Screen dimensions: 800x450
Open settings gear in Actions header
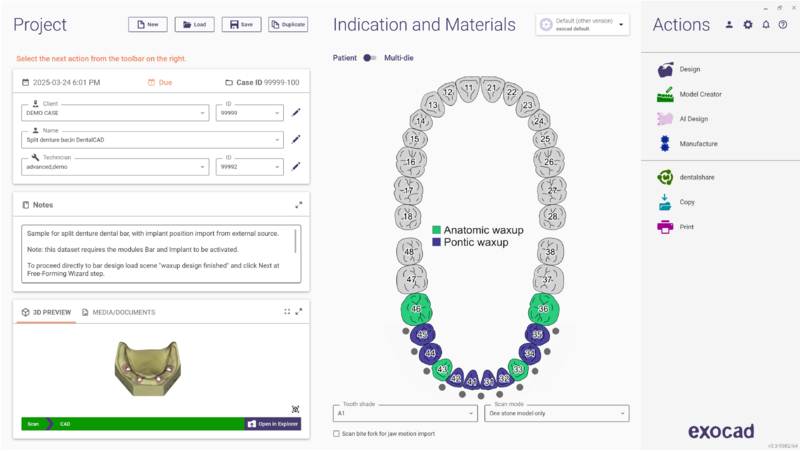click(747, 24)
